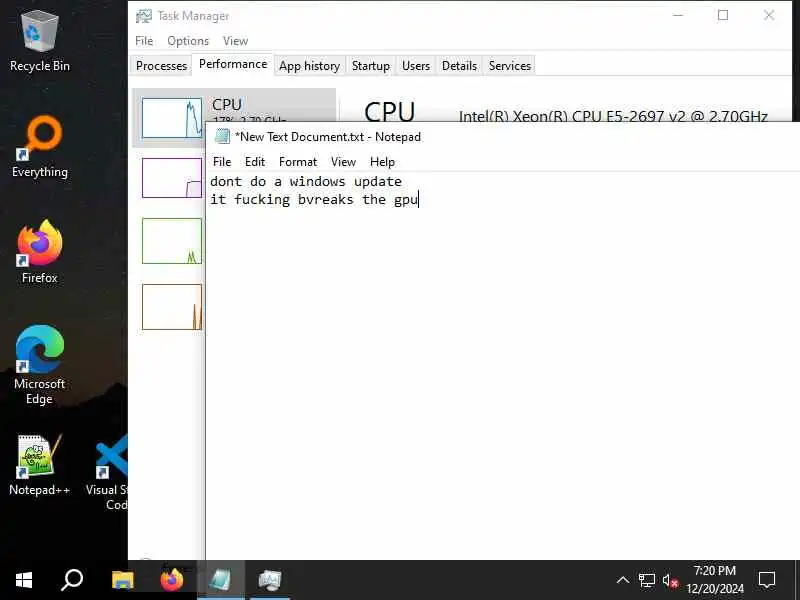Open Notepad View menu

[x=343, y=162]
